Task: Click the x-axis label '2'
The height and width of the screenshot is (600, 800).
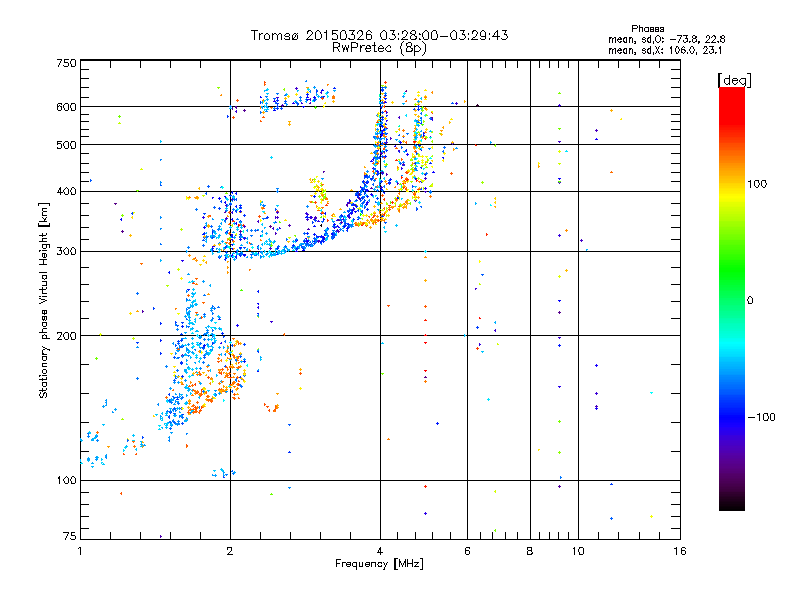Action: click(230, 551)
